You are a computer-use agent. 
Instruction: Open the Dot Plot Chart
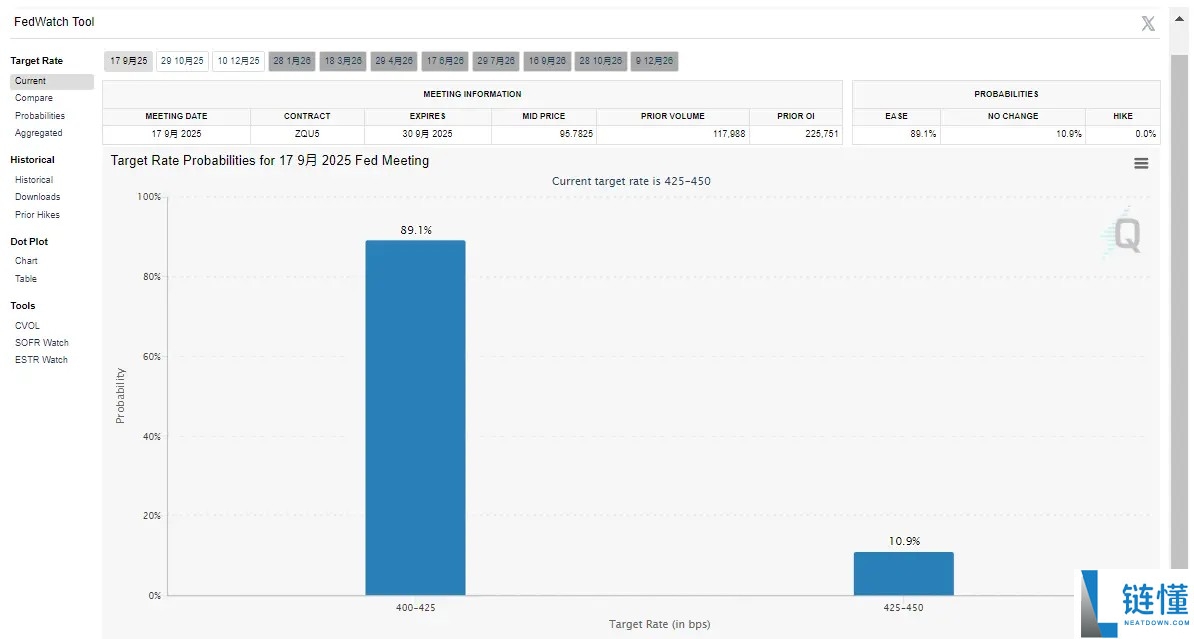[x=25, y=260]
